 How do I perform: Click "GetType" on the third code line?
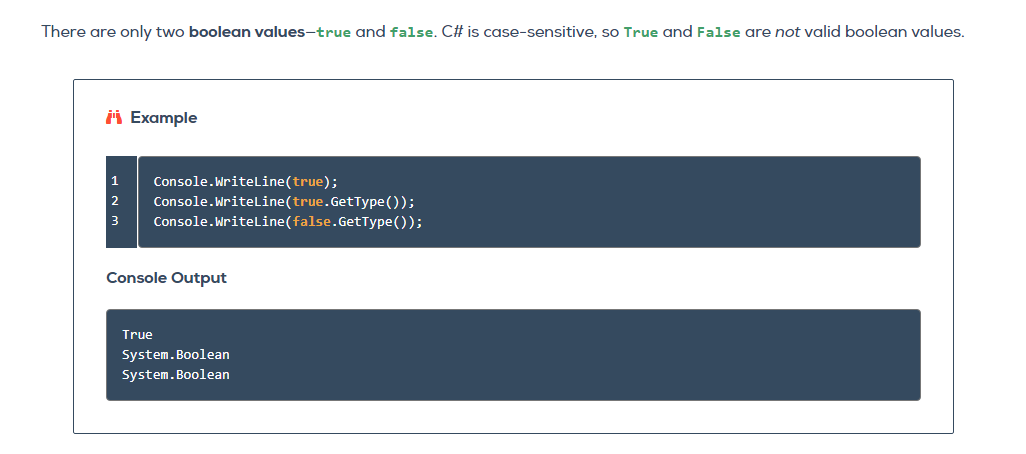366,221
